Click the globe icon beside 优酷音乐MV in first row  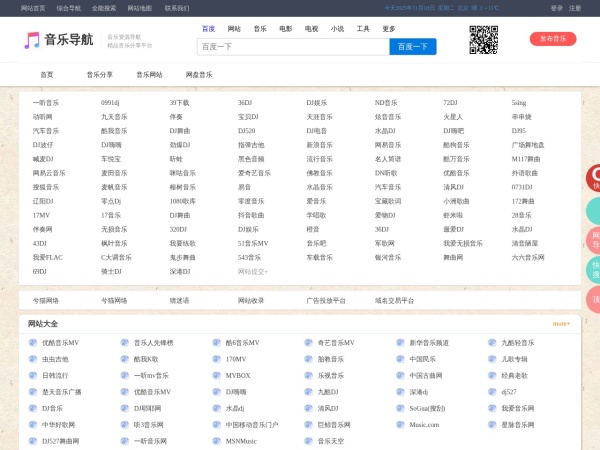33,342
